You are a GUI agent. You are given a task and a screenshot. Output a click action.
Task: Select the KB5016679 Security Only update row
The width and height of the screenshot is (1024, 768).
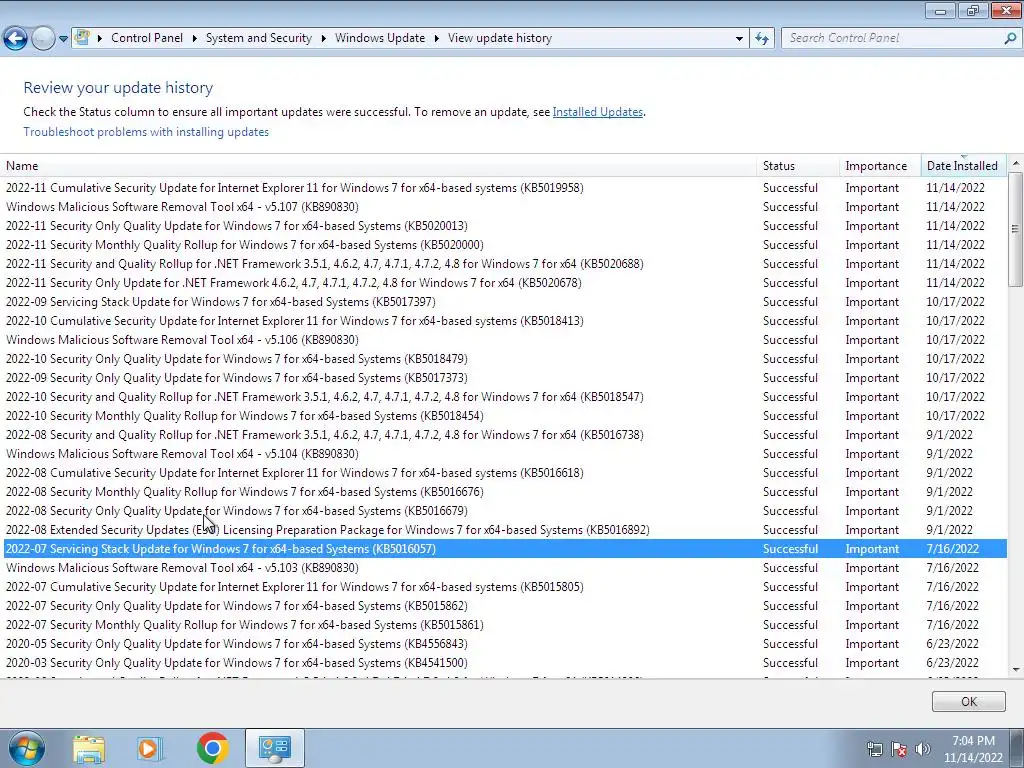click(x=504, y=511)
